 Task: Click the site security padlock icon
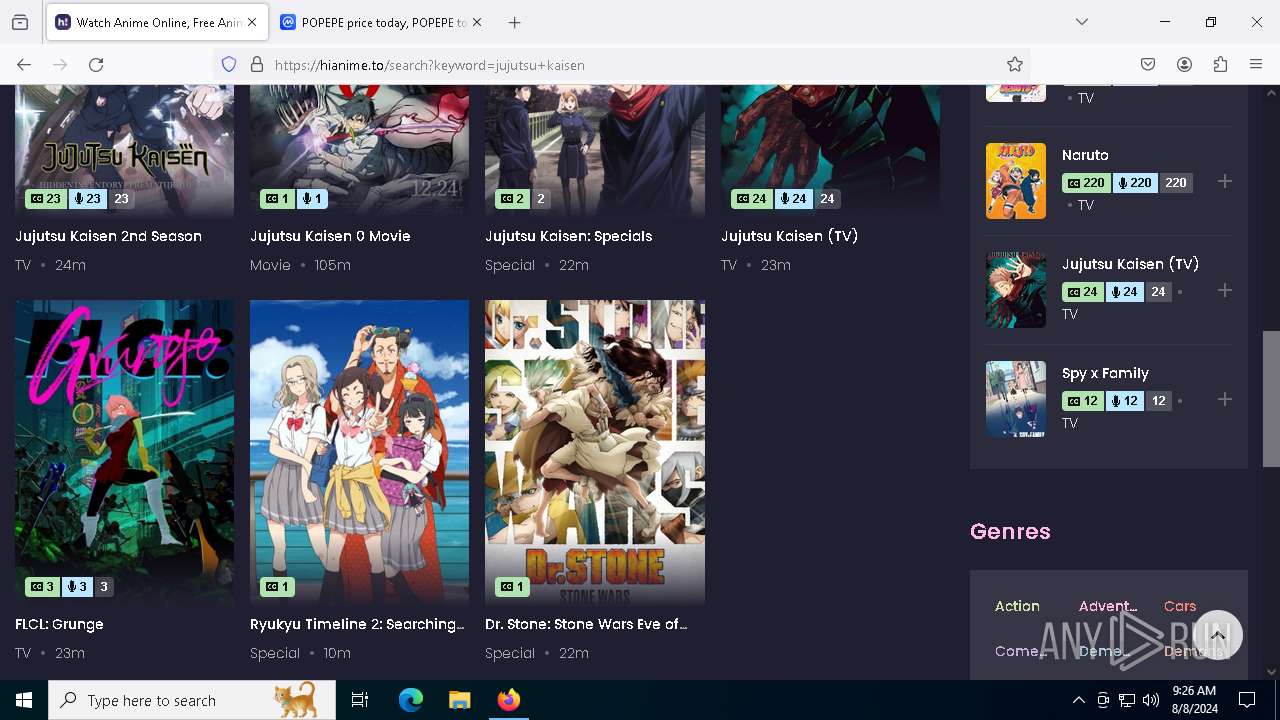tap(257, 65)
